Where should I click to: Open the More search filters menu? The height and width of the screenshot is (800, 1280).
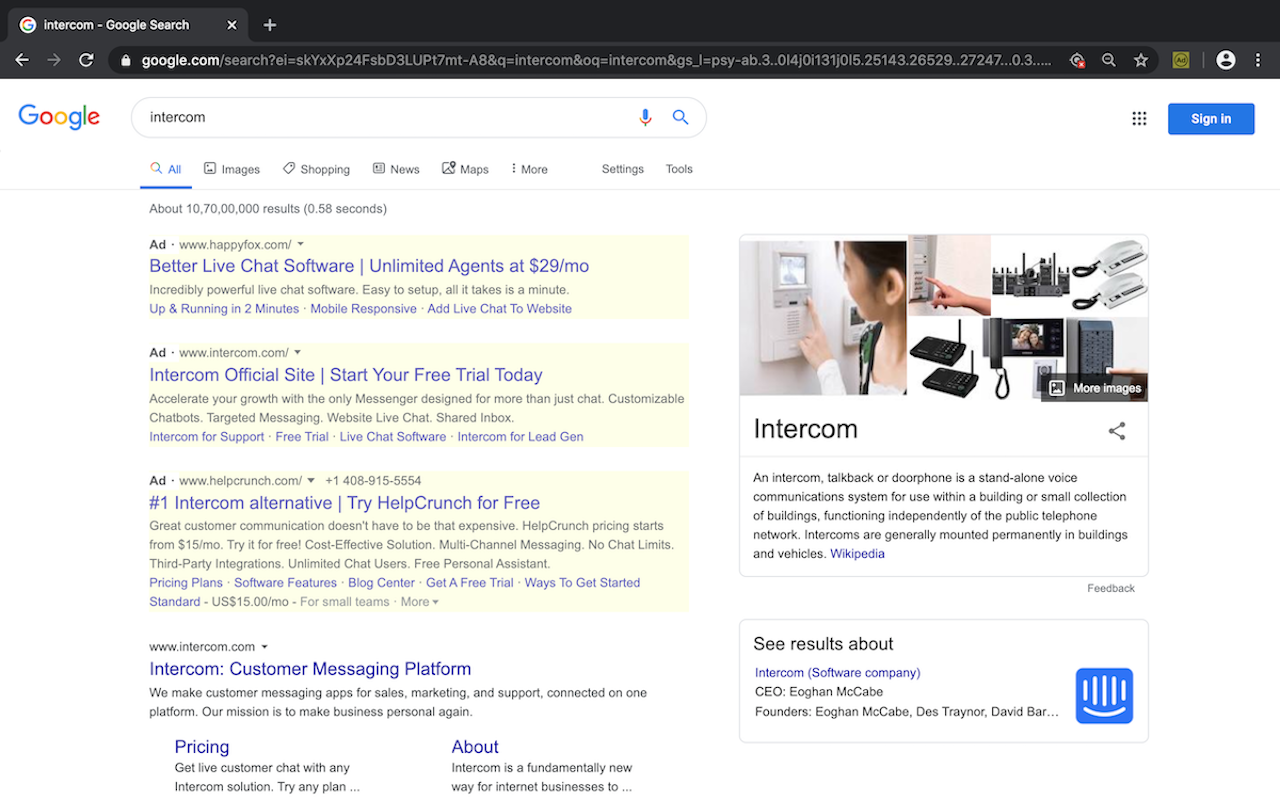click(x=529, y=169)
